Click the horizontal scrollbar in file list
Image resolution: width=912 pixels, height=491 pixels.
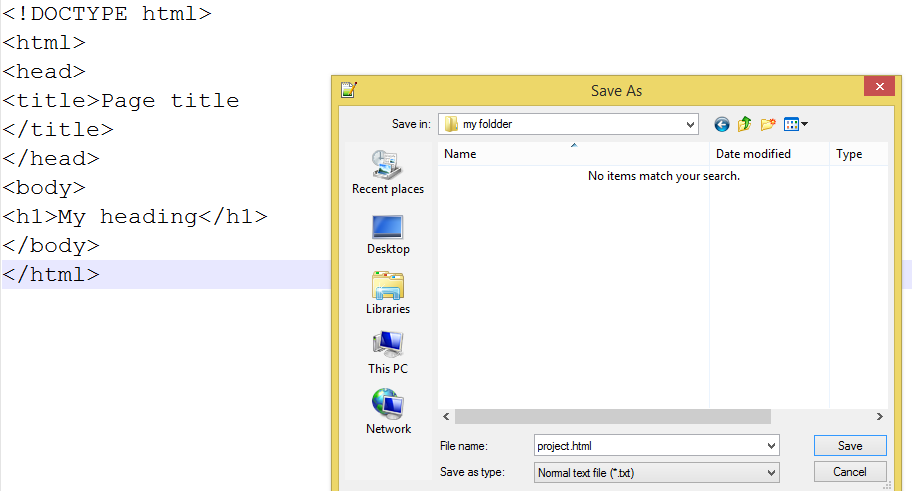[613, 416]
